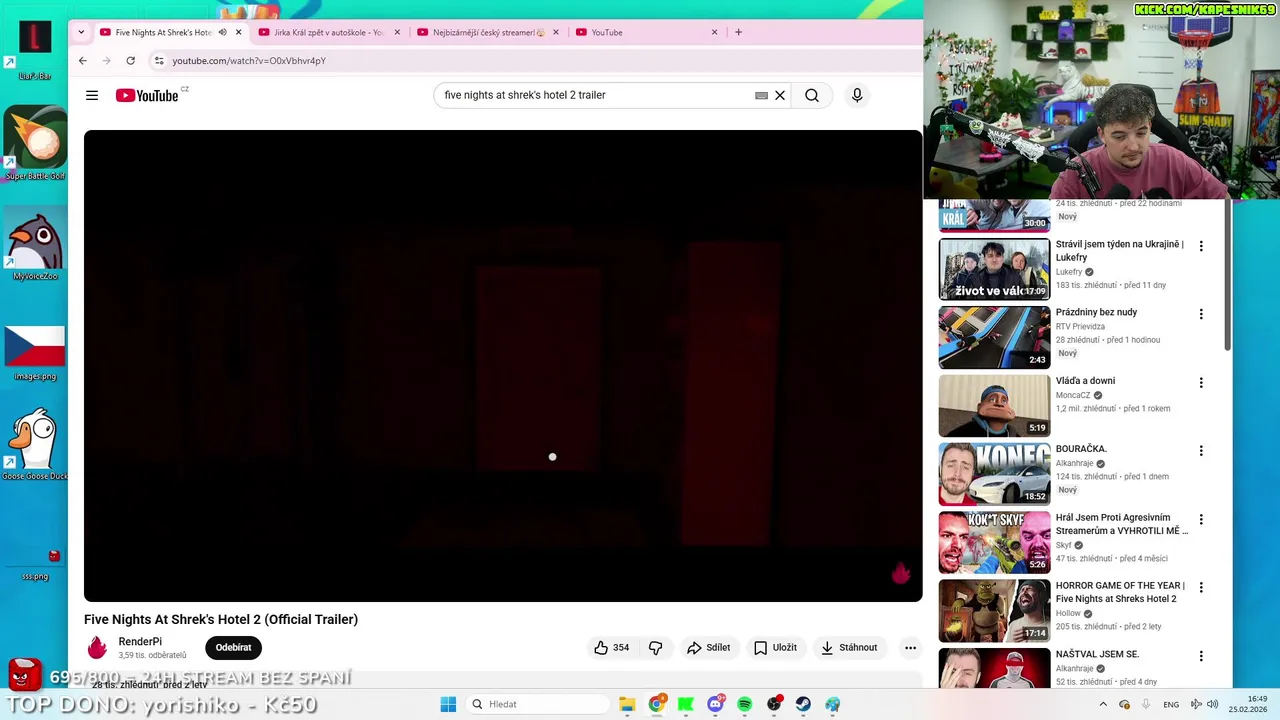Open the YouTube hamburger guide menu
The image size is (1280, 720).
[92, 95]
